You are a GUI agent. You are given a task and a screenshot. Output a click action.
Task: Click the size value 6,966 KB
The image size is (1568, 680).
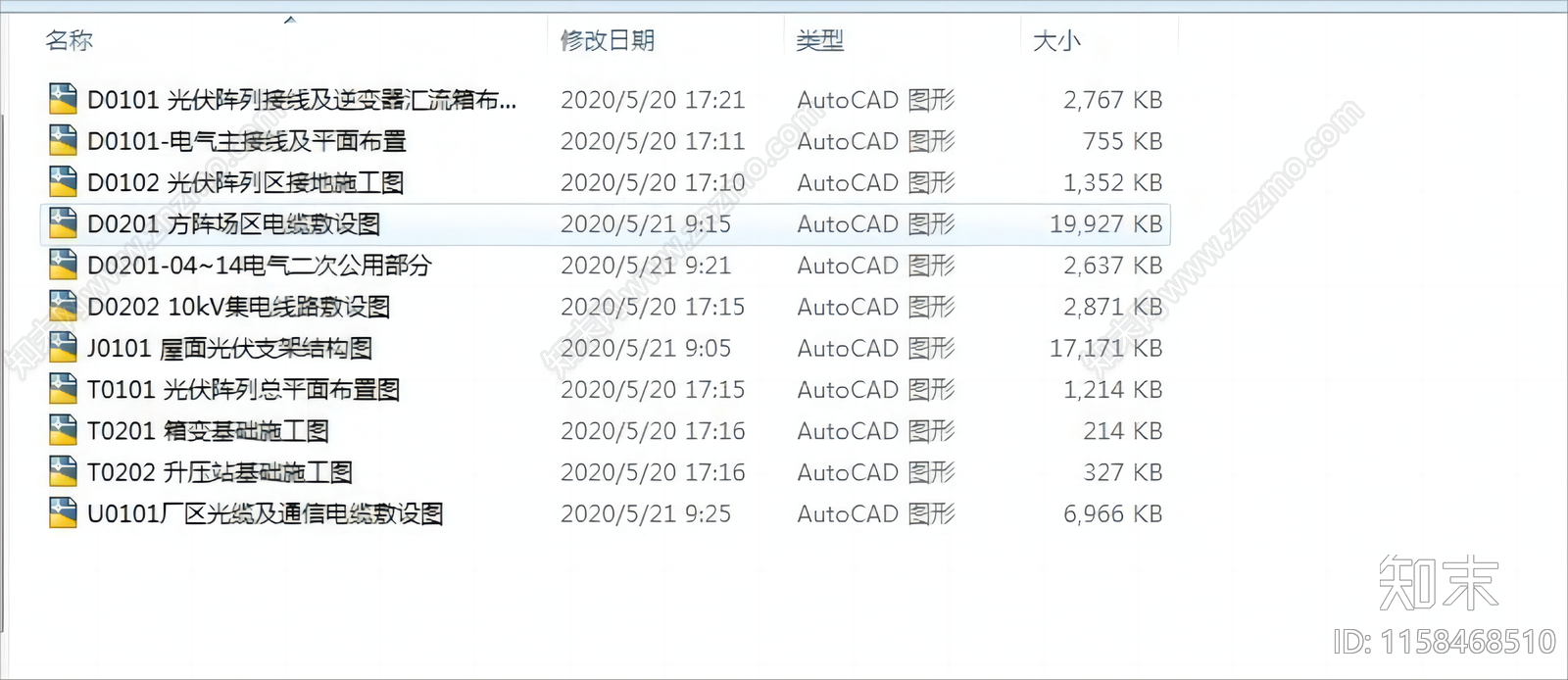1113,513
